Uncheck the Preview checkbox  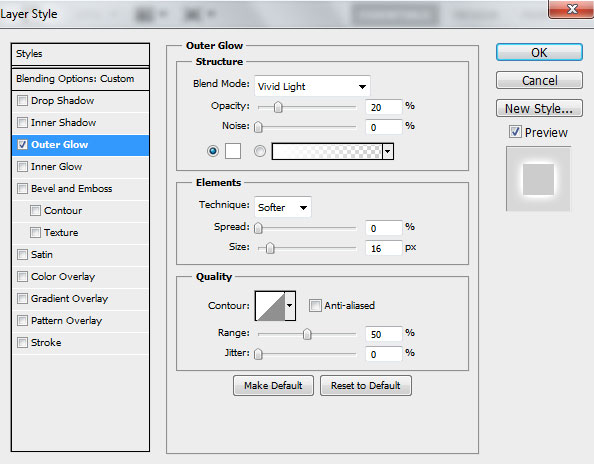tap(515, 132)
